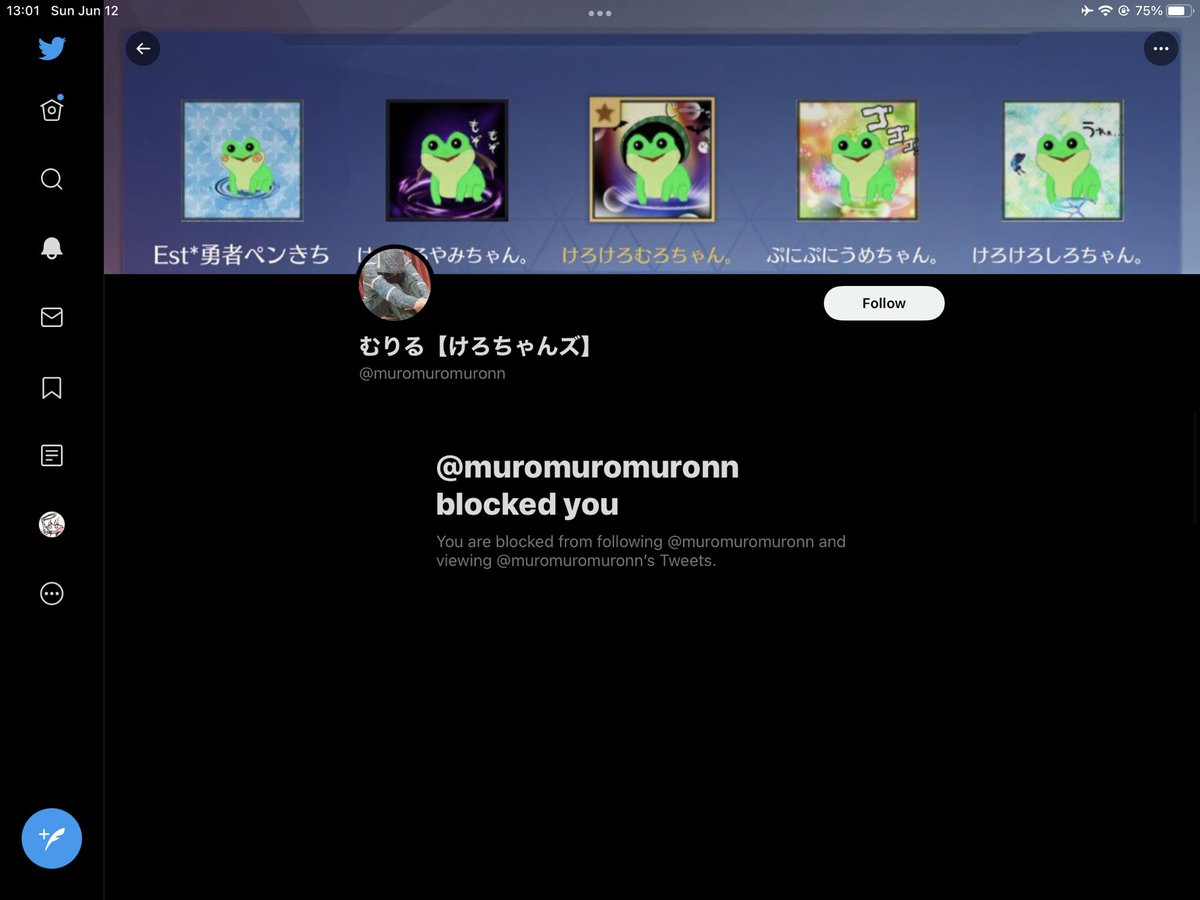Open own profile avatar in sidebar

[52, 524]
